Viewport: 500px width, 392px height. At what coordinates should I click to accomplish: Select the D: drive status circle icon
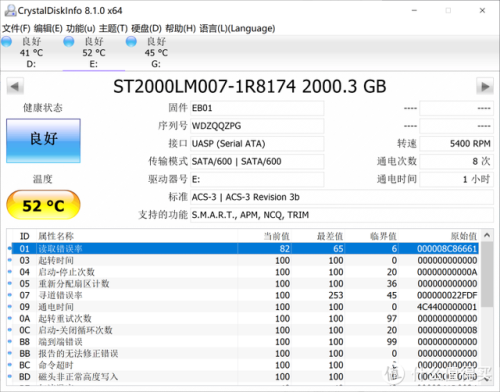point(6,42)
